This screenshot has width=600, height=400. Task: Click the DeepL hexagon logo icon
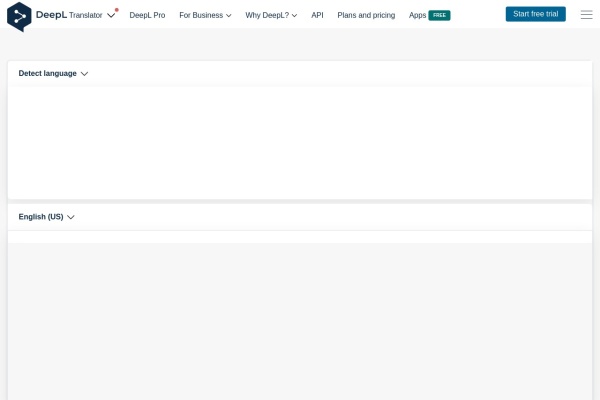(x=19, y=16)
